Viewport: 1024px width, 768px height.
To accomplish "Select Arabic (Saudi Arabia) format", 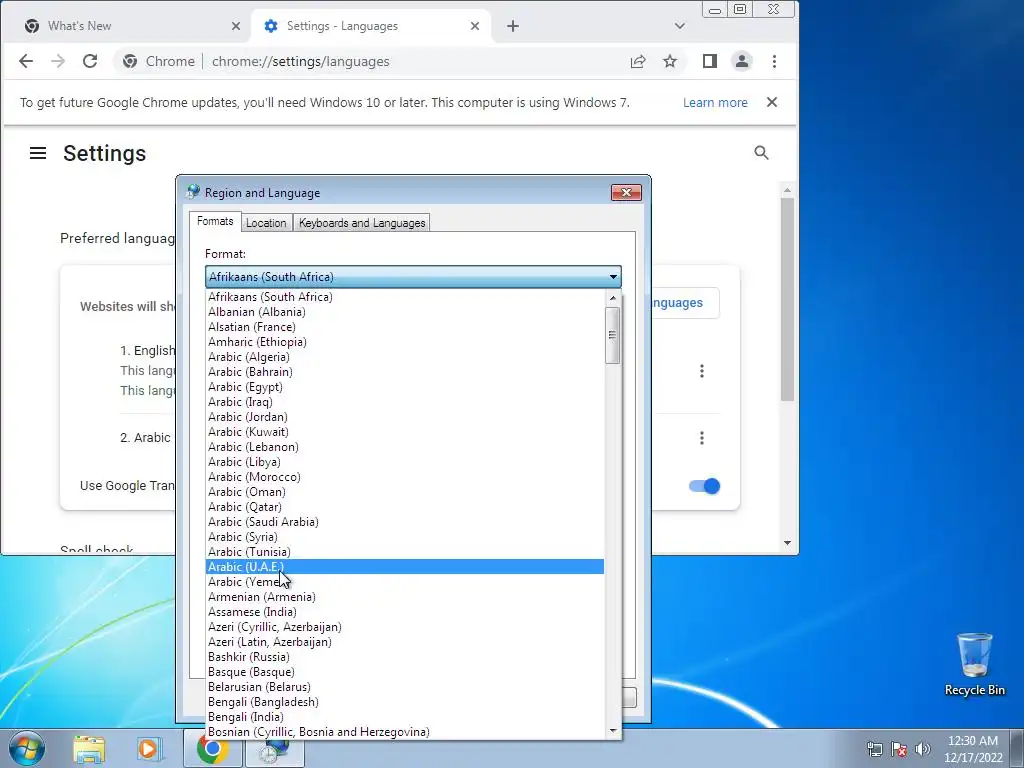I will (405, 522).
